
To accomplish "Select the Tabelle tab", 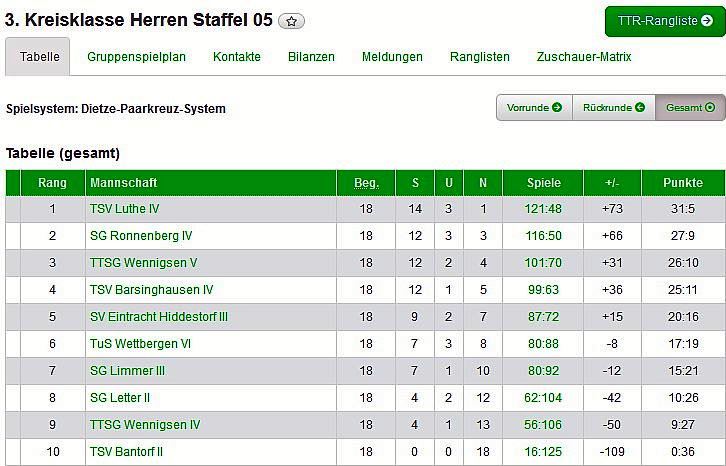I will point(40,57).
